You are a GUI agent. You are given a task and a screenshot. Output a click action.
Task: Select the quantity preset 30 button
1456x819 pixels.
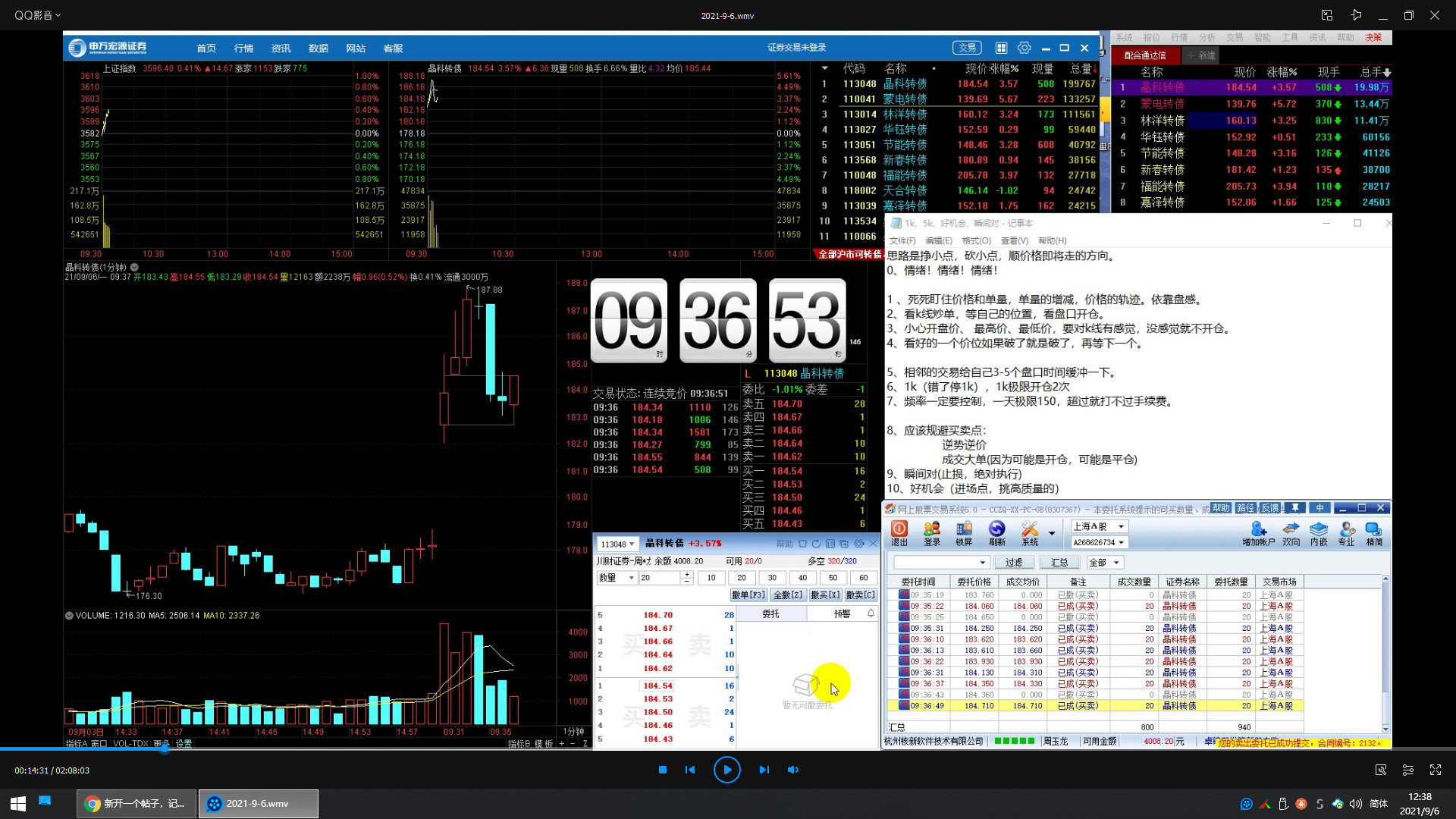point(772,578)
